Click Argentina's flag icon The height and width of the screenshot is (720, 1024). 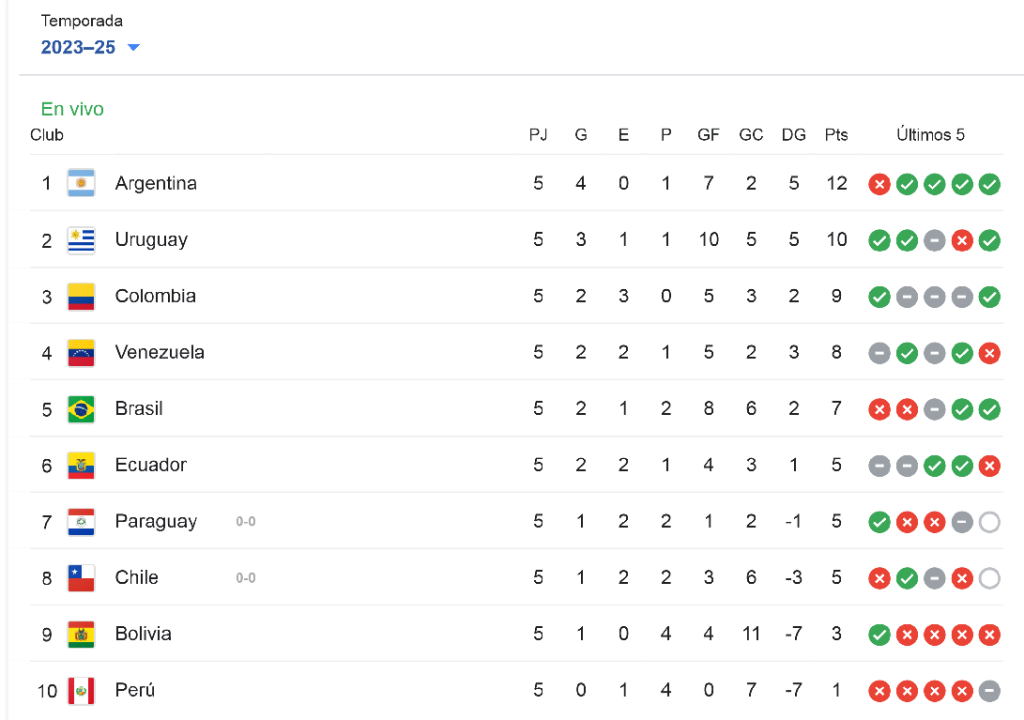tap(81, 183)
